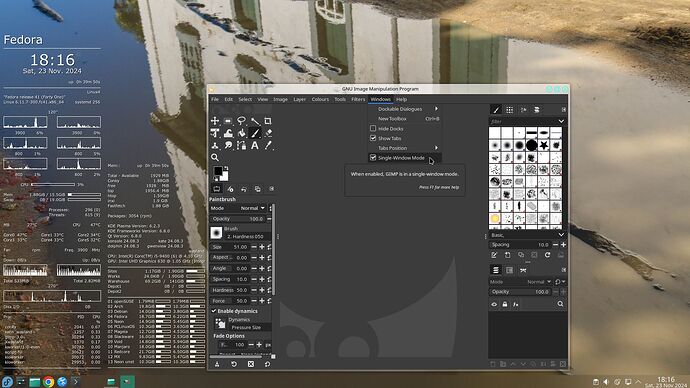Click the foreground black colour swatch

click(218, 171)
